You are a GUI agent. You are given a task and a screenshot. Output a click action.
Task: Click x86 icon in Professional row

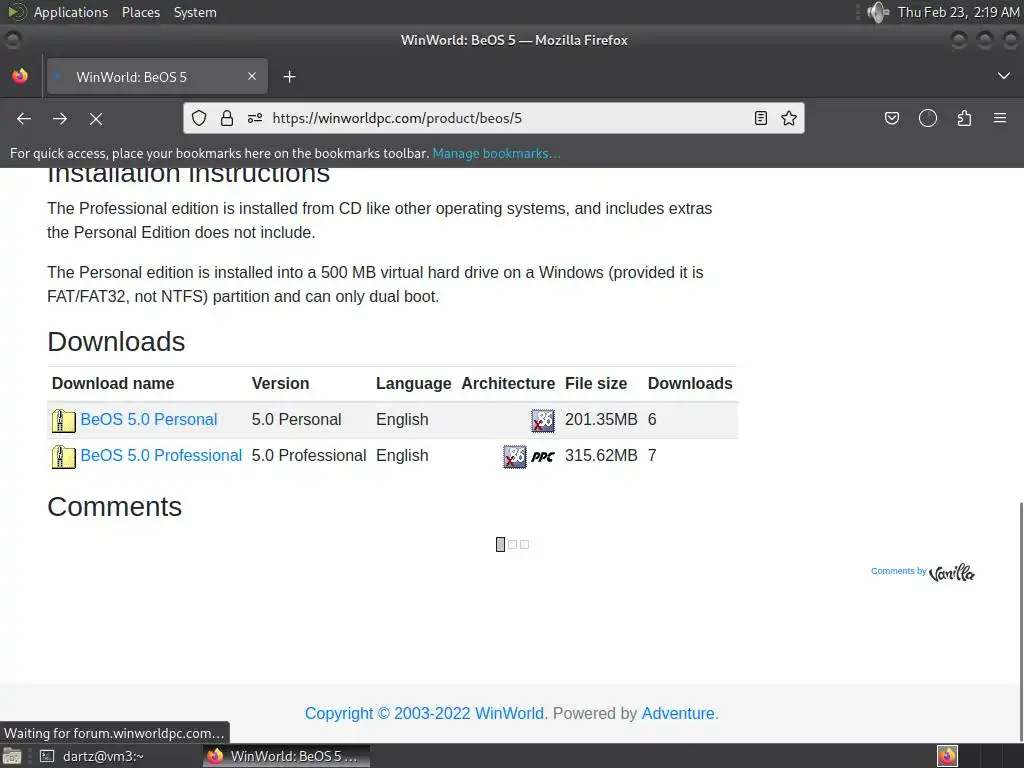(515, 456)
